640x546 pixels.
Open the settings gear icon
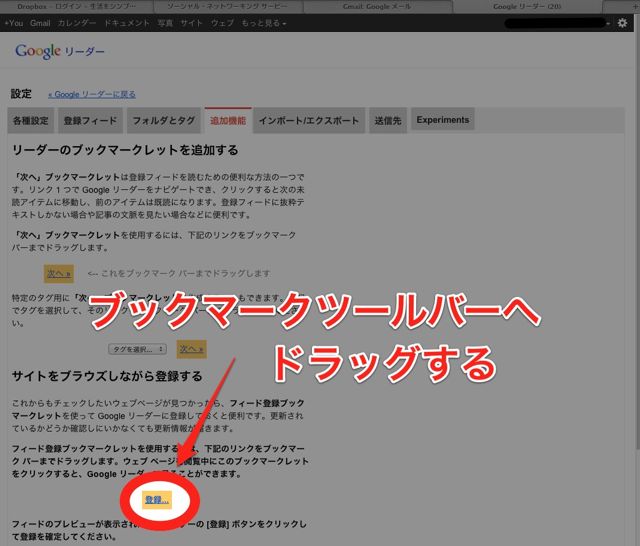pyautogui.click(x=622, y=23)
